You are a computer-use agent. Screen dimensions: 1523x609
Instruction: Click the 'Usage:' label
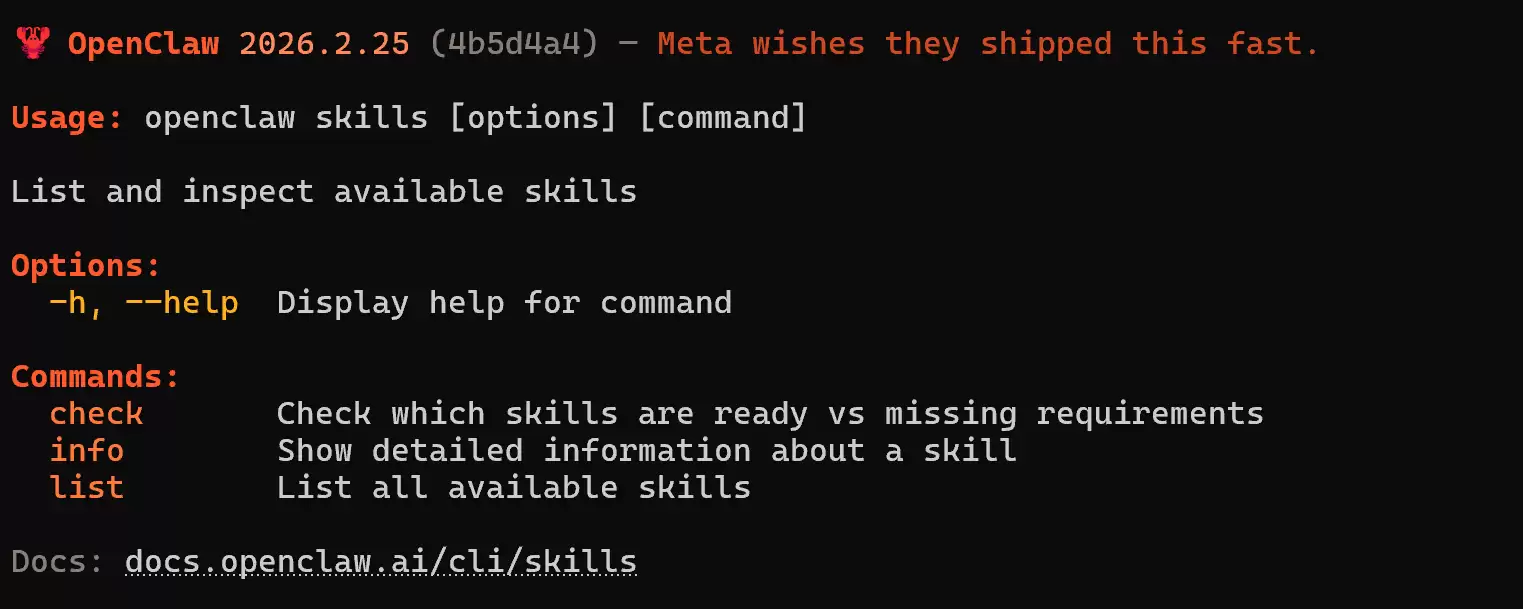(67, 118)
